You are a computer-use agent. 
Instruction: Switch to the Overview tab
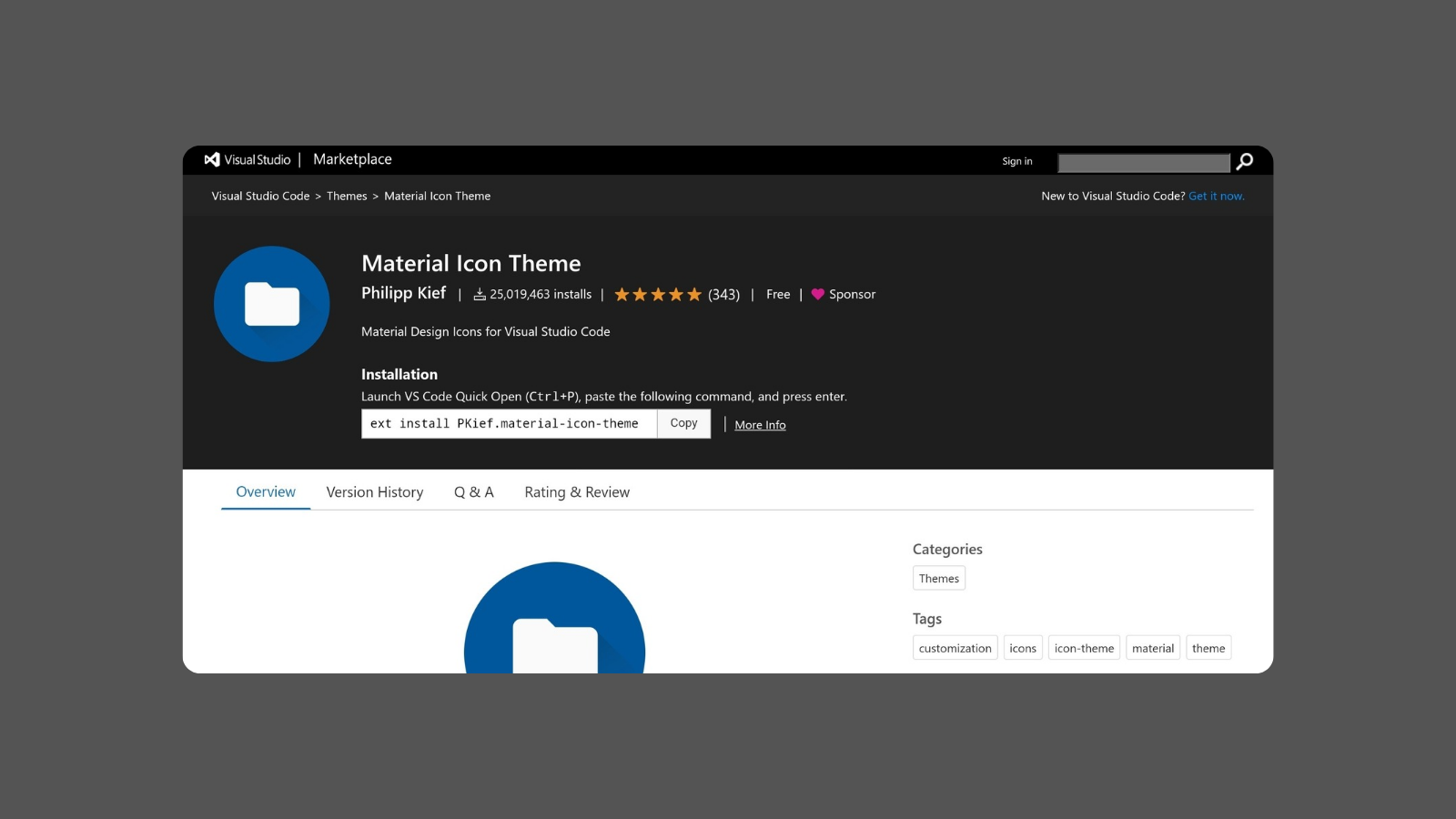click(x=266, y=491)
